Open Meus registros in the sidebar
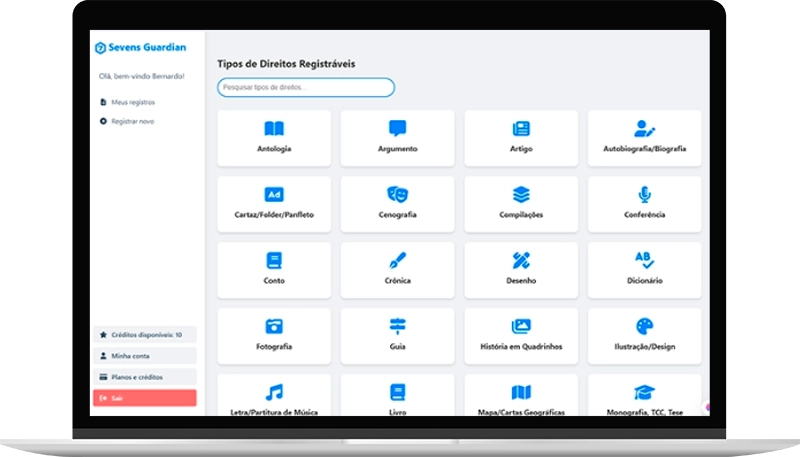The image size is (800, 457). (x=132, y=102)
